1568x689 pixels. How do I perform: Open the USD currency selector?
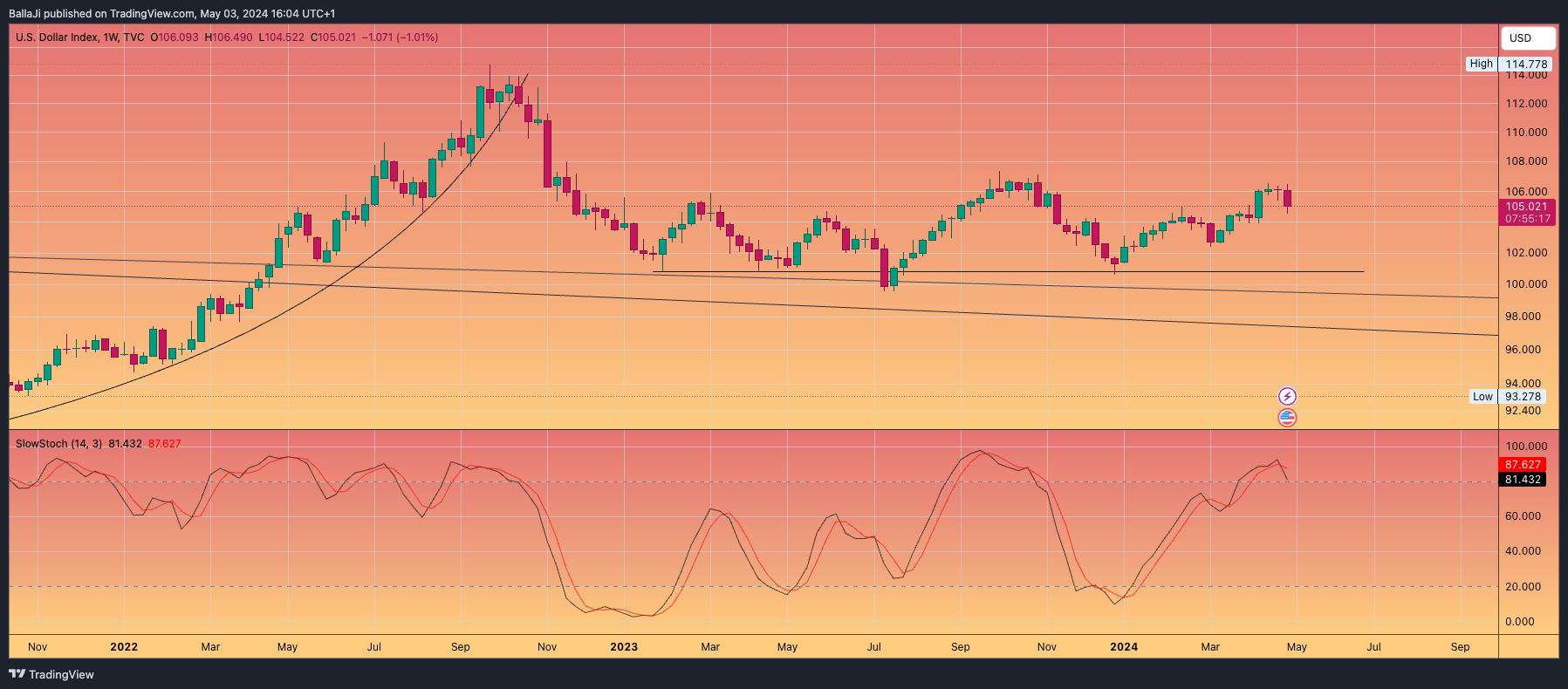1528,38
